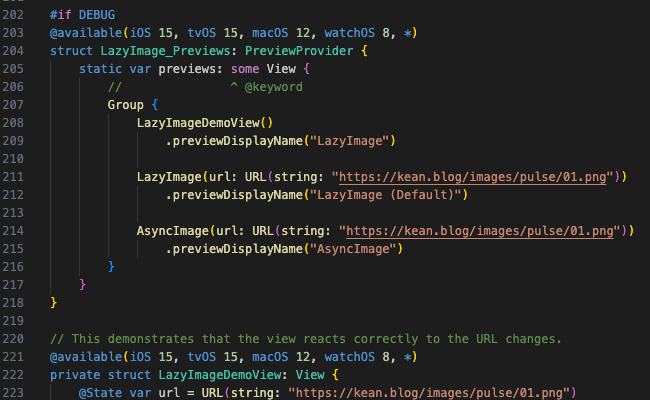650x400 pixels.
Task: Click the 'some' keyword on line 205
Action: (245, 69)
